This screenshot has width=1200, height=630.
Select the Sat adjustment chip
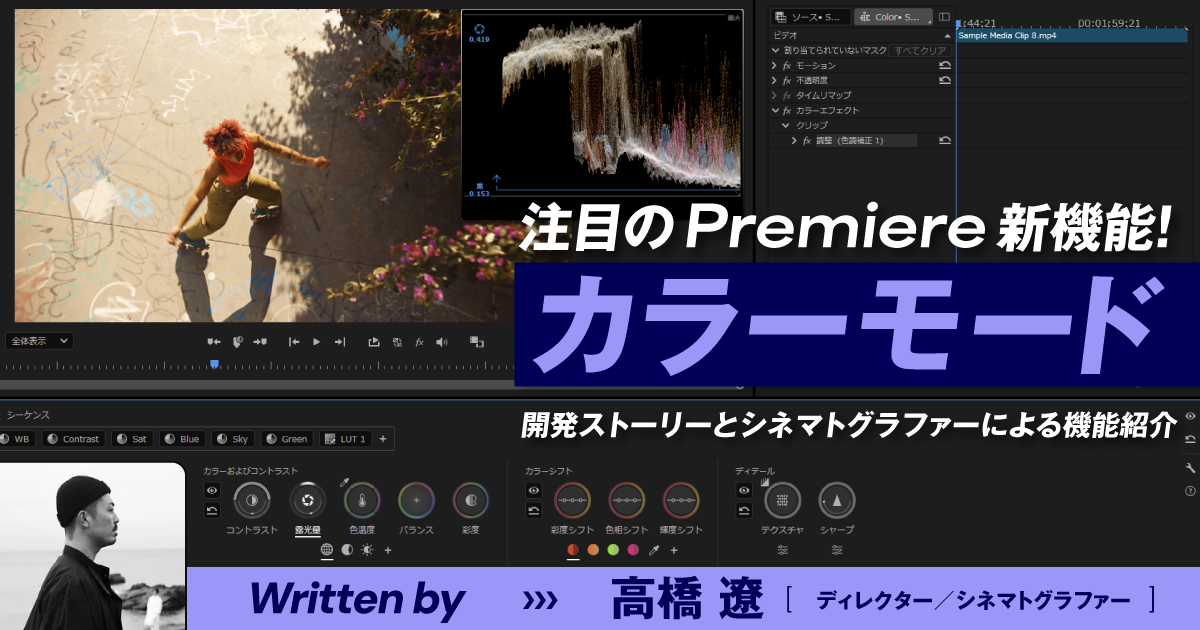[133, 439]
